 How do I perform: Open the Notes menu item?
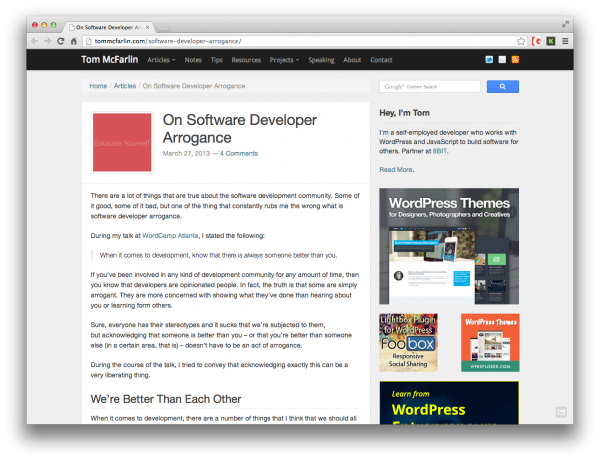tap(193, 60)
